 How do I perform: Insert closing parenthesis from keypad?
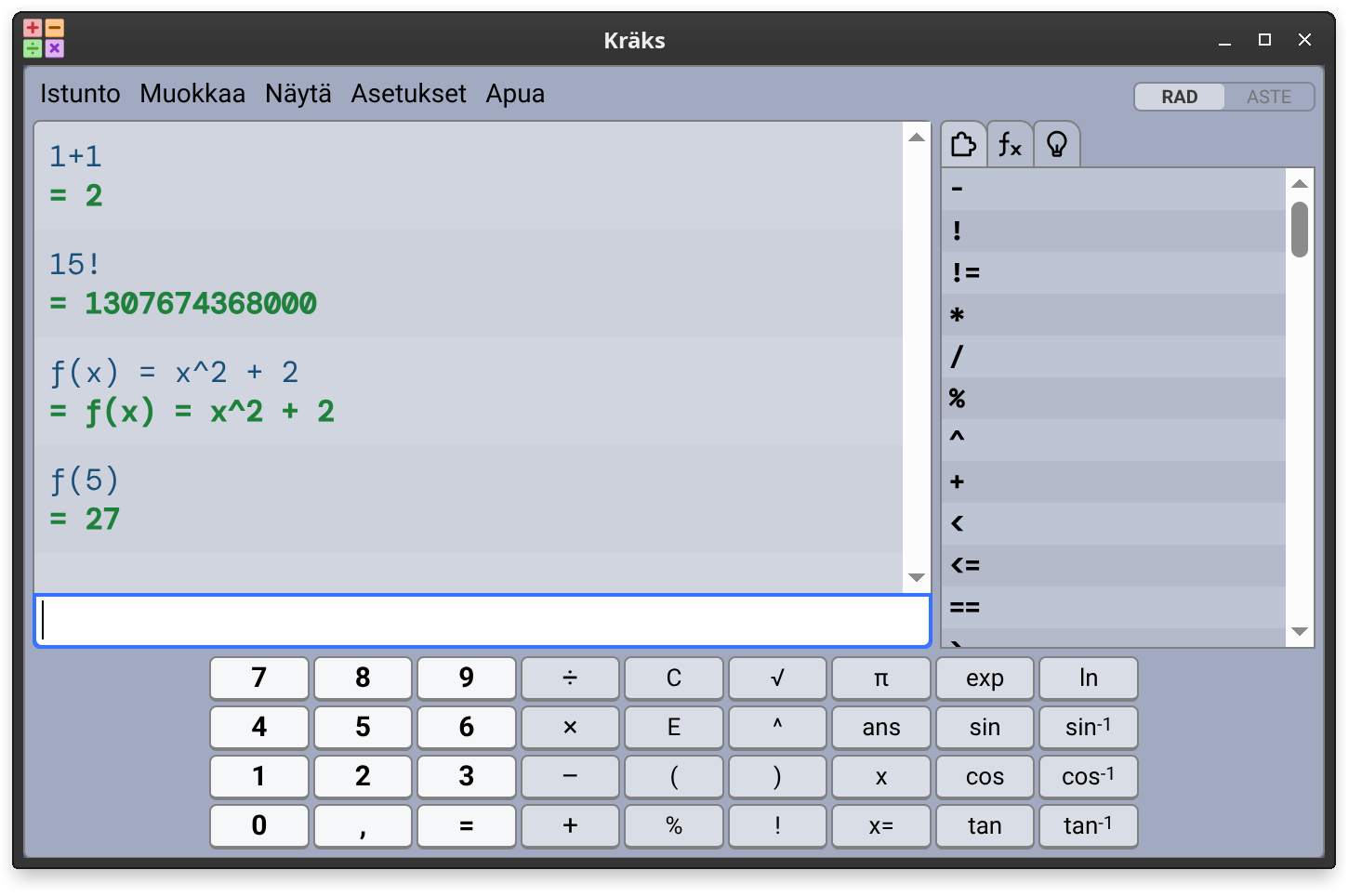tap(777, 776)
